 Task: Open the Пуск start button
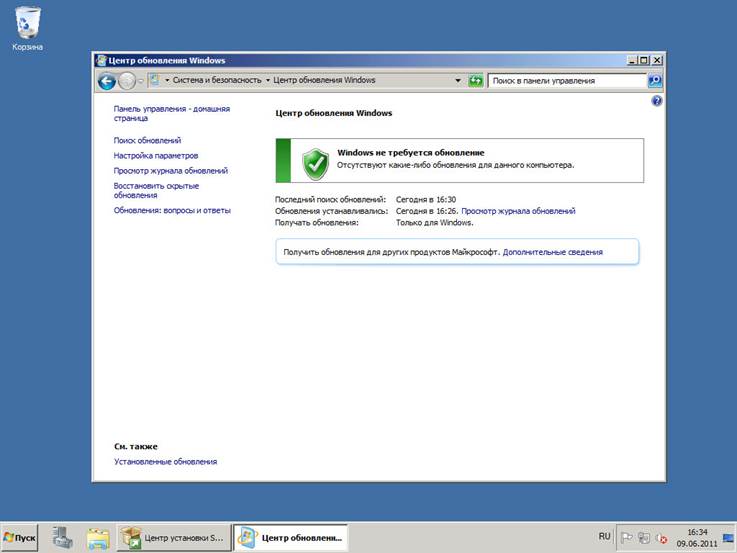20,537
